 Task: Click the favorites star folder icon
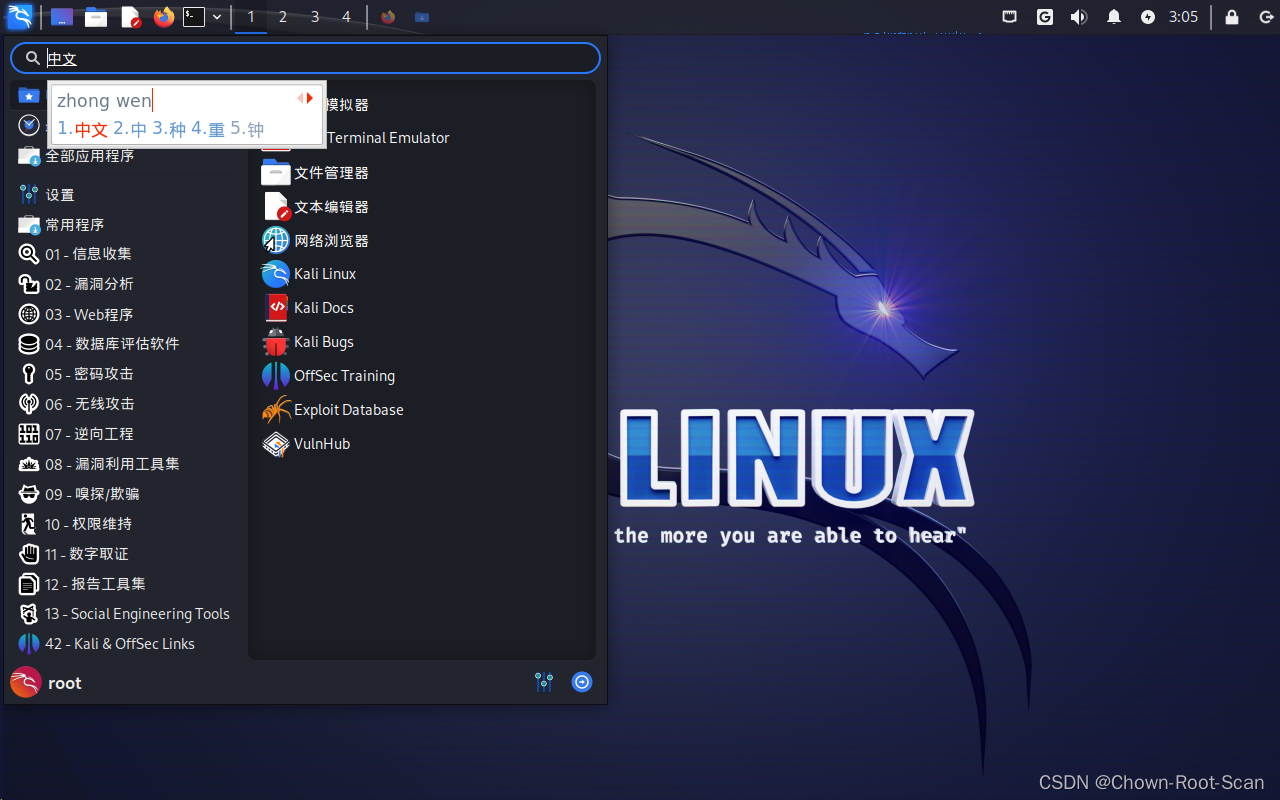(x=29, y=96)
